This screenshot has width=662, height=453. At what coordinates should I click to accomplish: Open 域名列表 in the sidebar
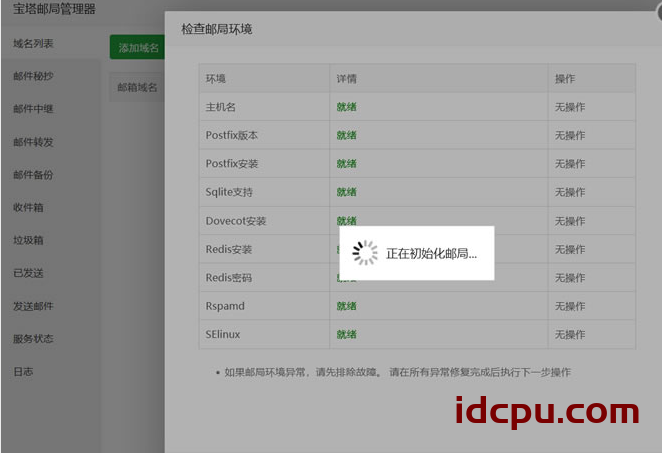click(x=33, y=44)
